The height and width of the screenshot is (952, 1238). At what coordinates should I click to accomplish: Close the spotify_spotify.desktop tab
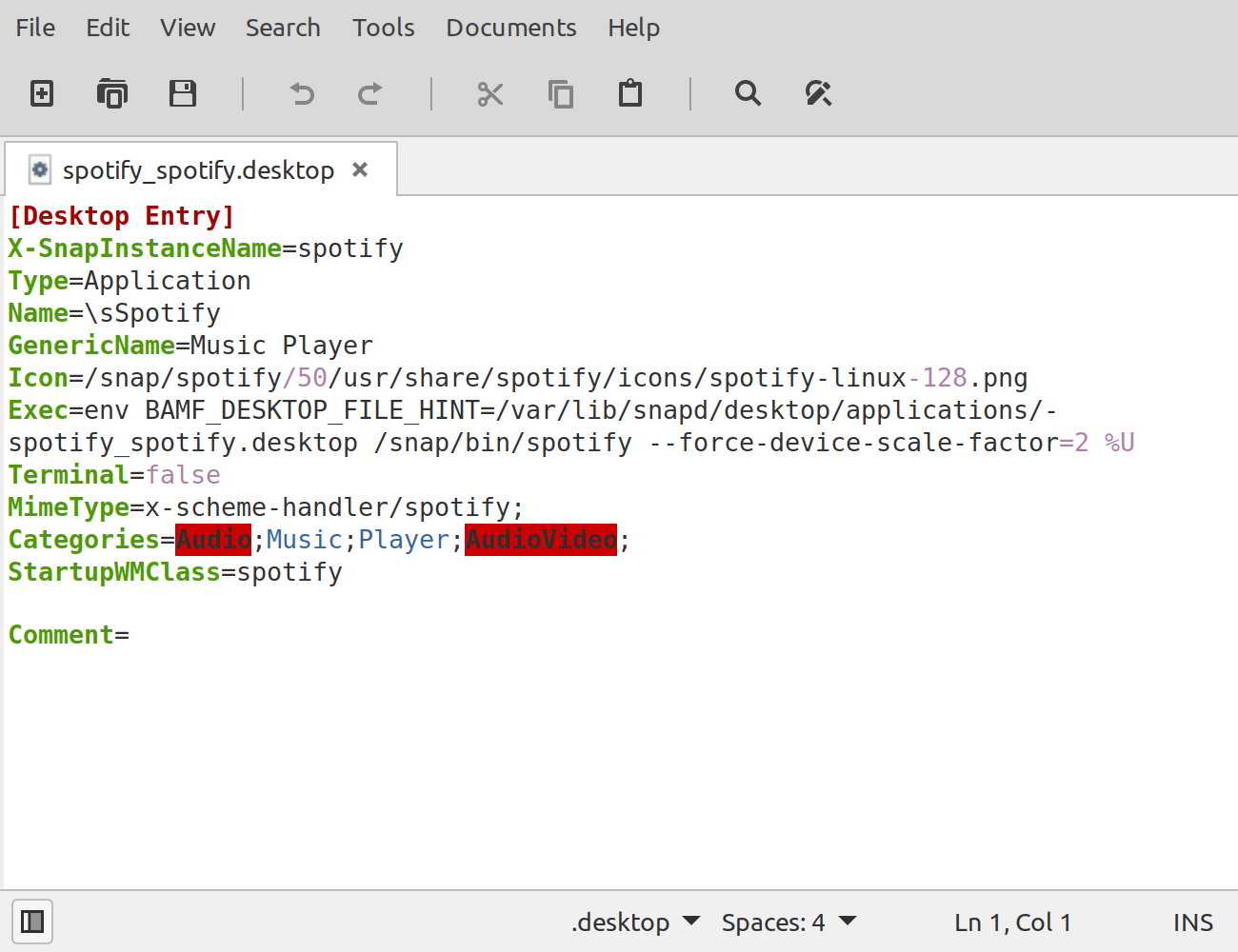coord(360,169)
